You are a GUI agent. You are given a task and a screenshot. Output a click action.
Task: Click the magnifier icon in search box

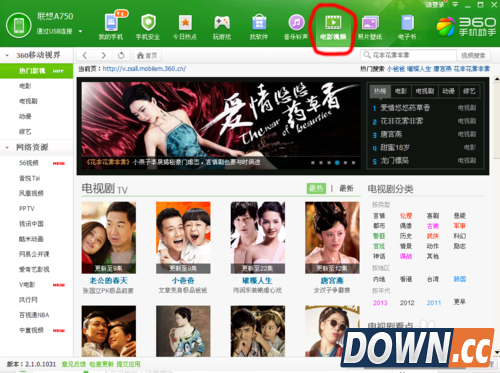[367, 55]
